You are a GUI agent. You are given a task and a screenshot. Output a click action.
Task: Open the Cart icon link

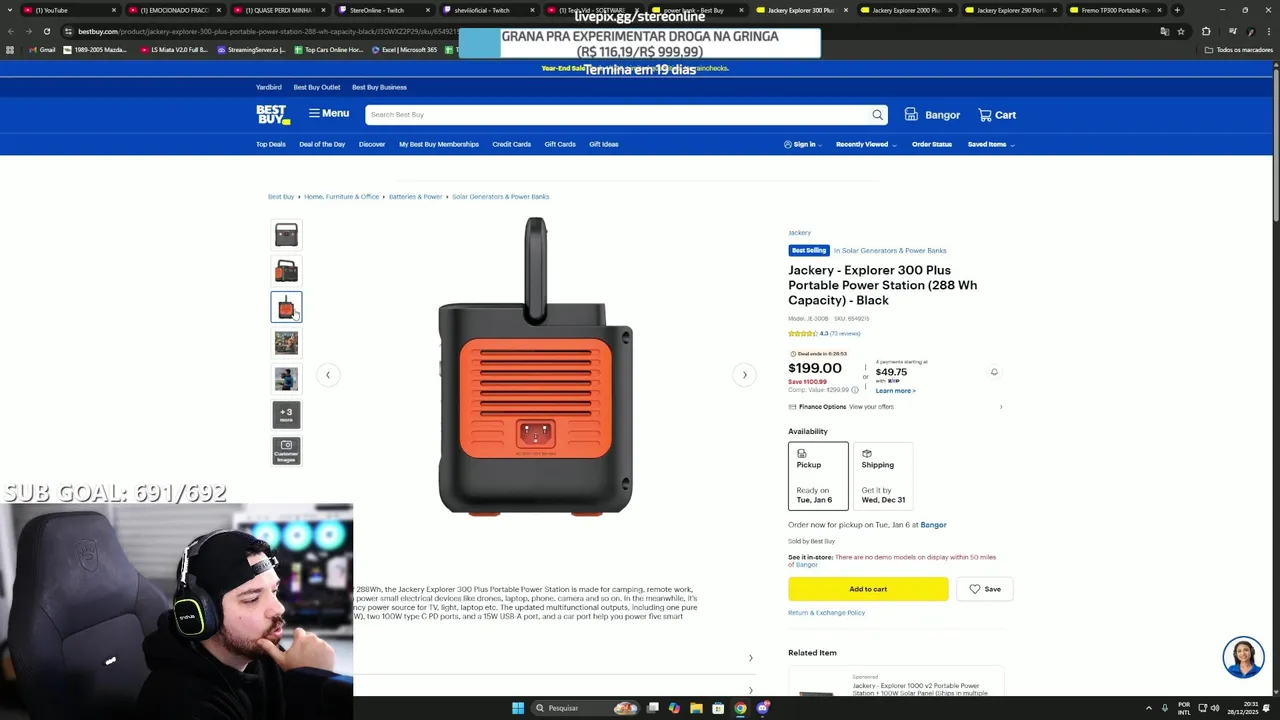[x=997, y=115]
